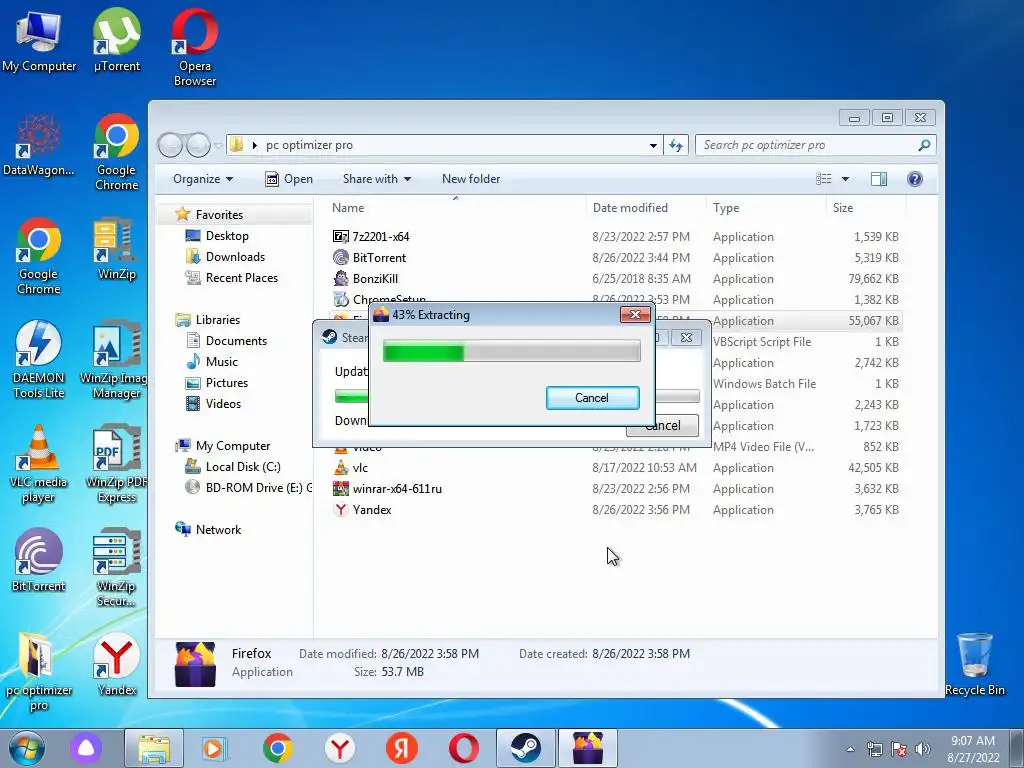Open Libraries in navigation pane
1024x768 pixels.
click(x=217, y=320)
